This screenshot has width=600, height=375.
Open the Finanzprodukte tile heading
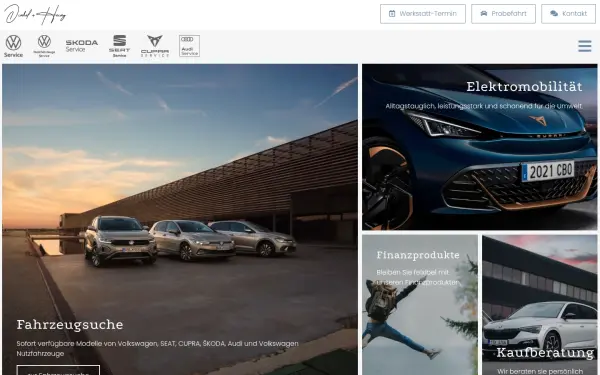(418, 255)
